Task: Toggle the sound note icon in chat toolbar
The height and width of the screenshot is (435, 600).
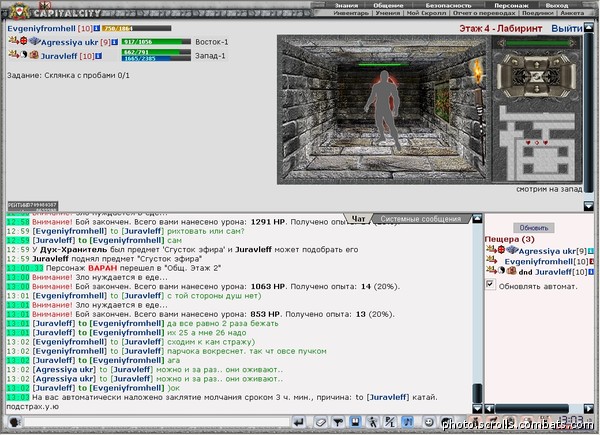Action: (407, 422)
